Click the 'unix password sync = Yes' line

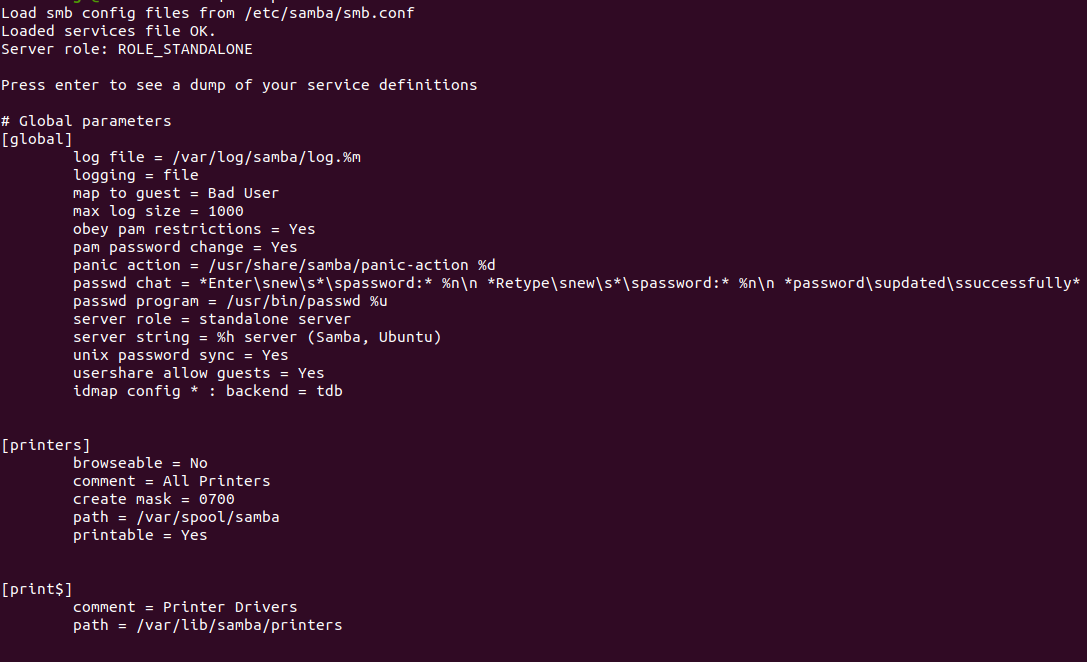tap(181, 356)
